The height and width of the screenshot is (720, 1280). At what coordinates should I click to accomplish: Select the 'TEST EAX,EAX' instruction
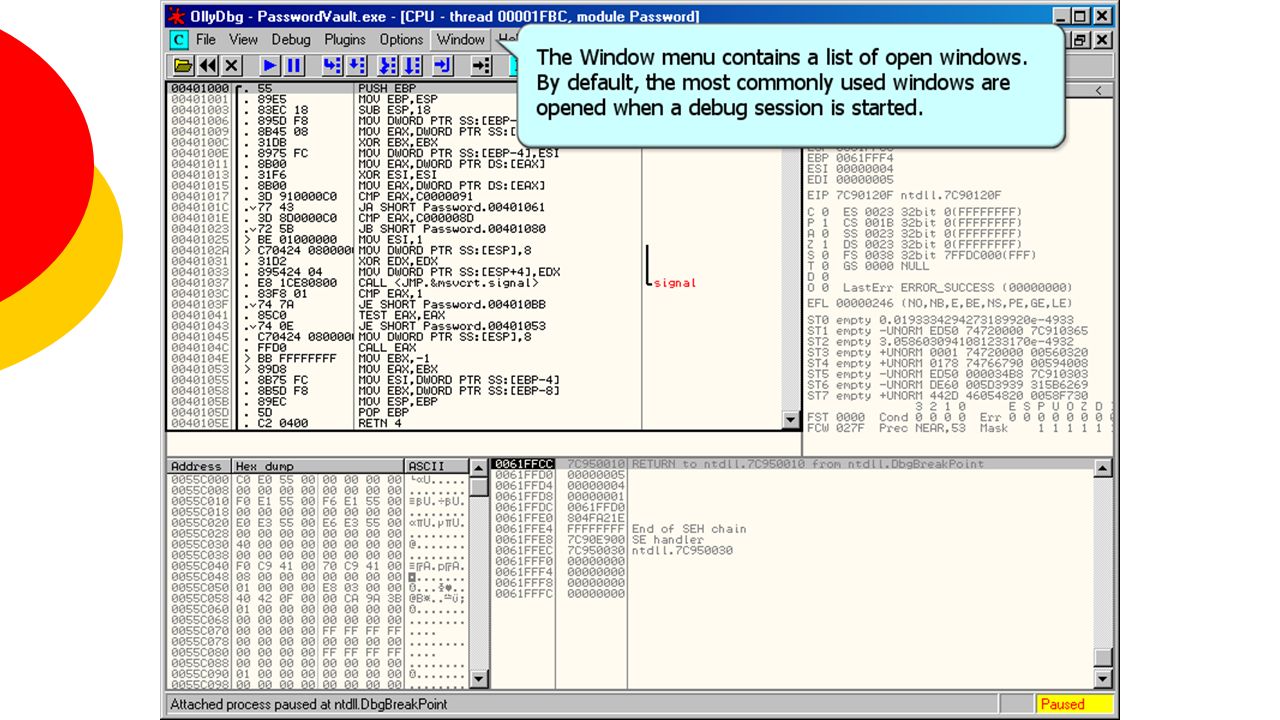click(400, 315)
